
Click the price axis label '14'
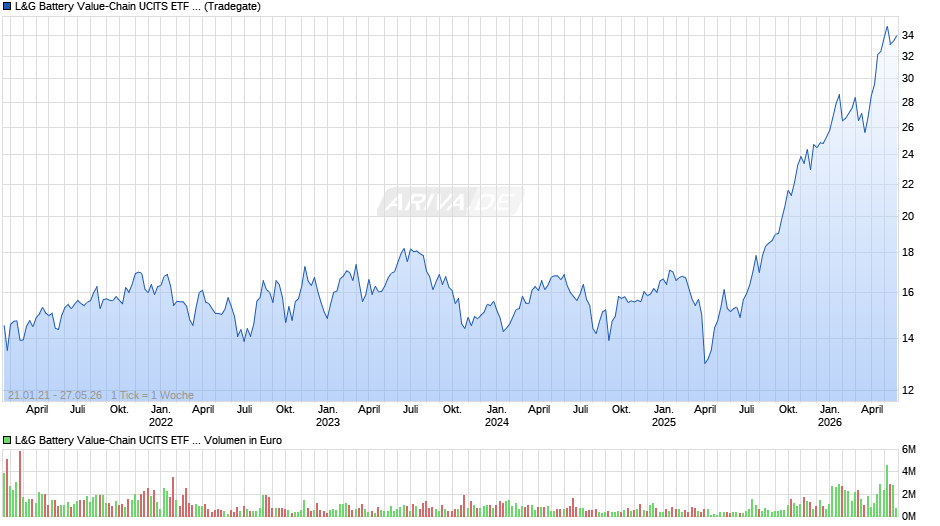(x=908, y=338)
